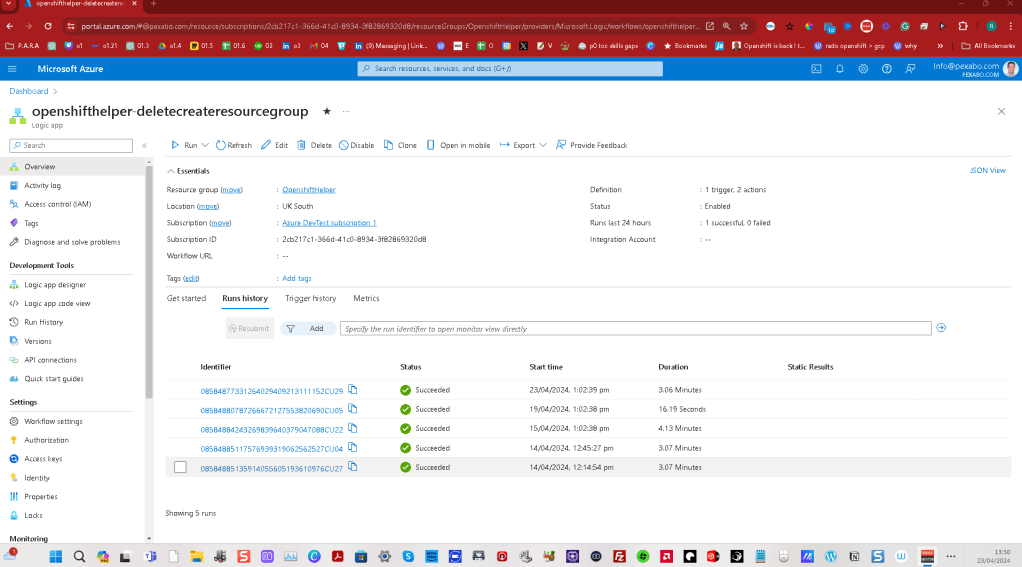Open taskbar Search magnifier
1022x567 pixels.
(79, 557)
